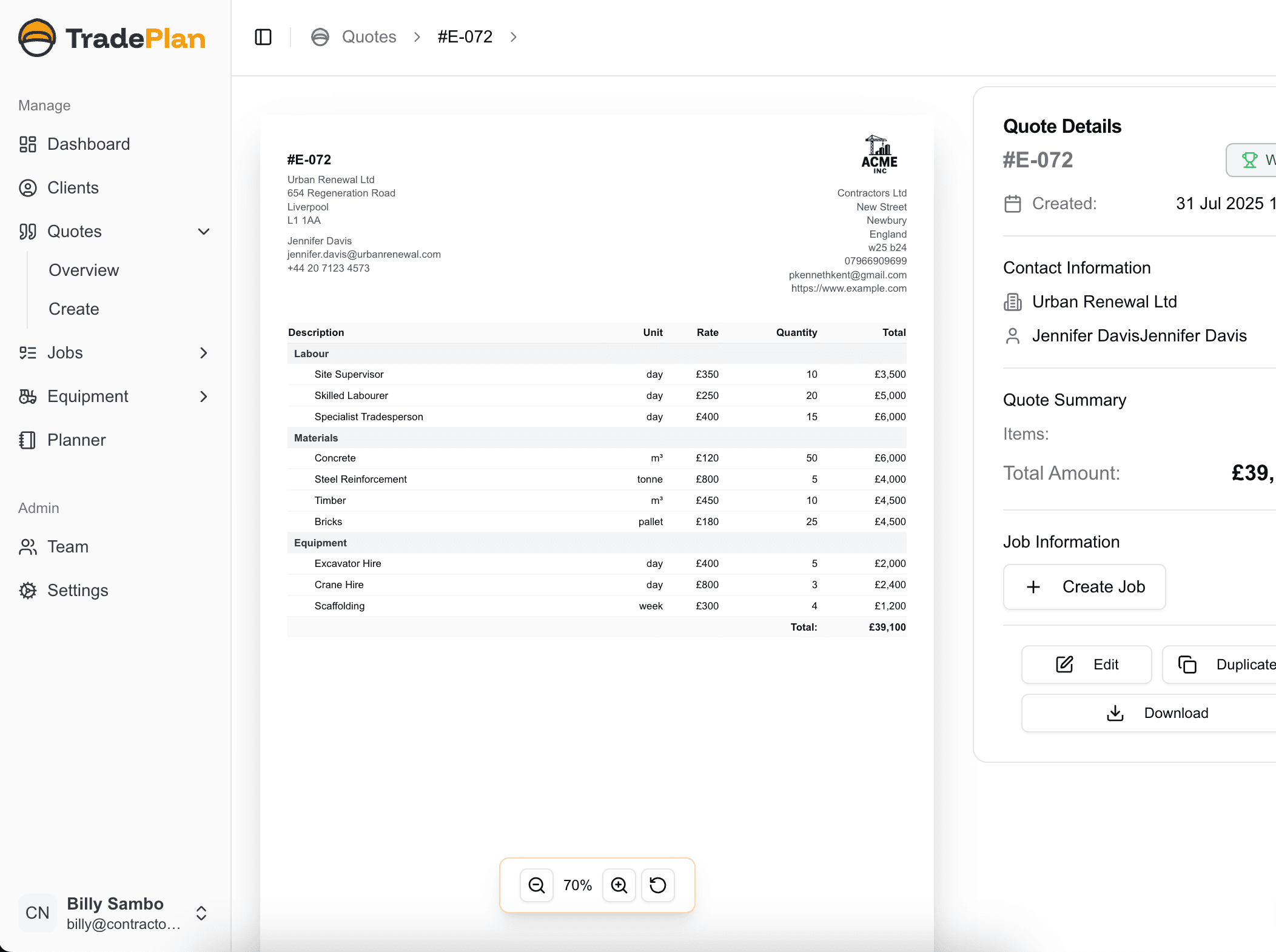Click the 70% zoom level control
The width and height of the screenshot is (1276, 952).
pyautogui.click(x=577, y=885)
